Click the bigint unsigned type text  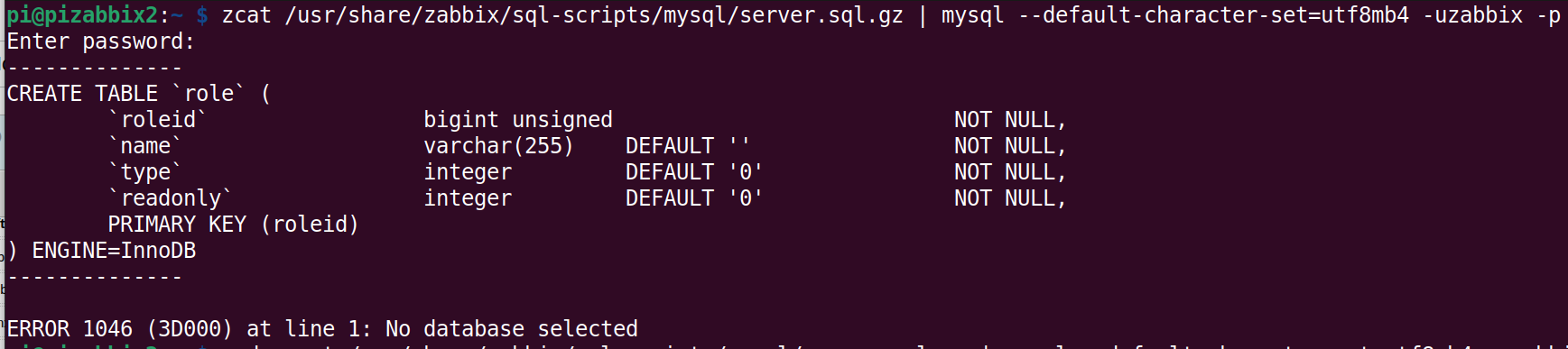point(518,120)
